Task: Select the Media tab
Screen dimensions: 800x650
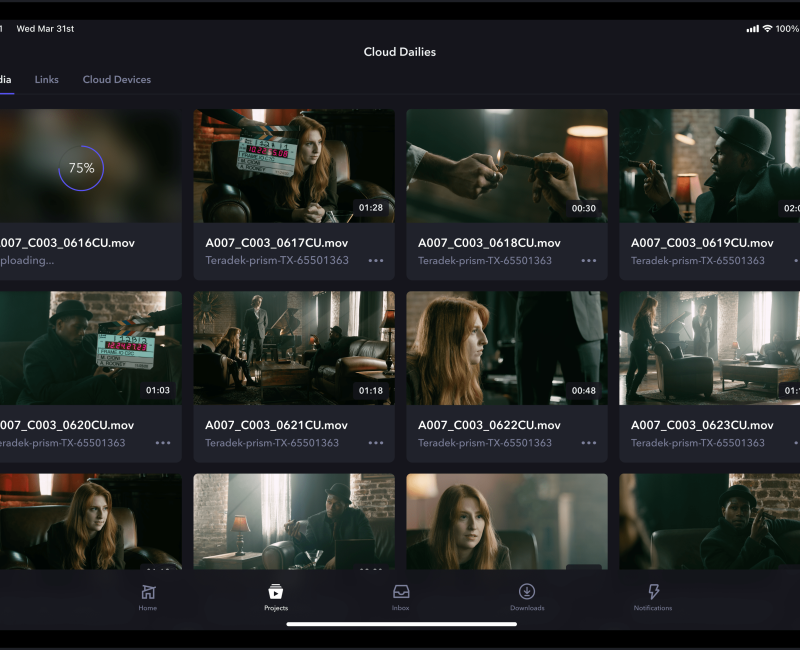Action: pyautogui.click(x=8, y=79)
